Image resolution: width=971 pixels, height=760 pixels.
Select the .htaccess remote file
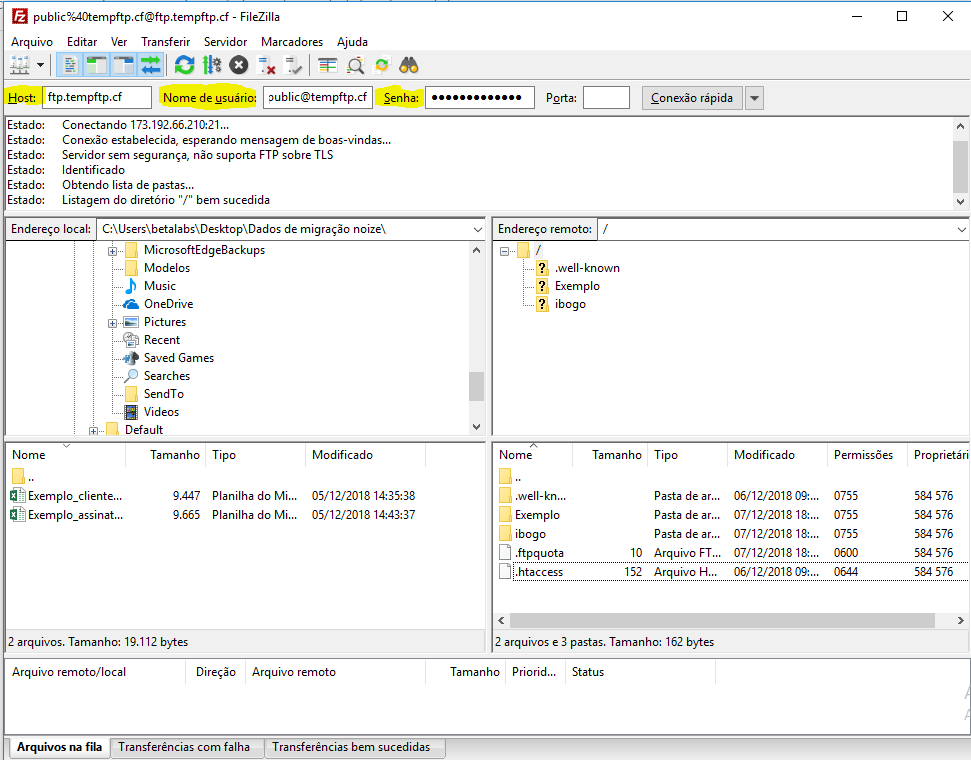point(540,572)
